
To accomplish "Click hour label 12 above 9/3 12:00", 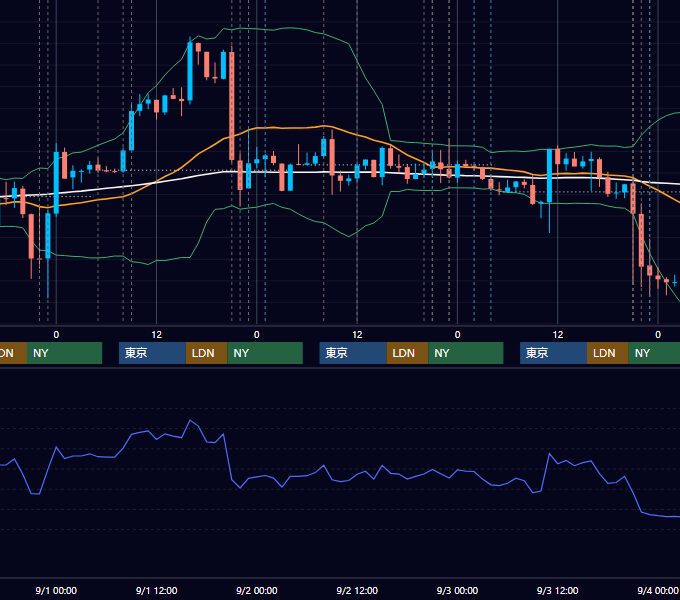I will 558,335.
